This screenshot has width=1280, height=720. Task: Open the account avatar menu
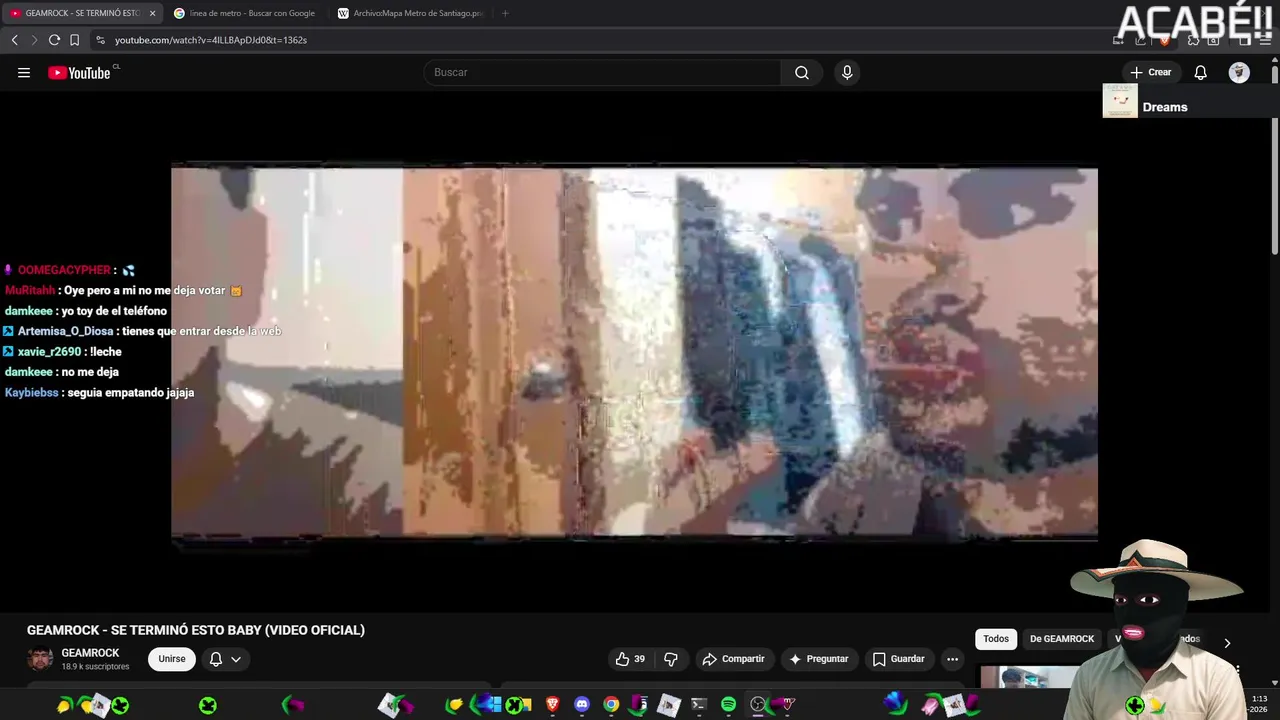click(1239, 72)
